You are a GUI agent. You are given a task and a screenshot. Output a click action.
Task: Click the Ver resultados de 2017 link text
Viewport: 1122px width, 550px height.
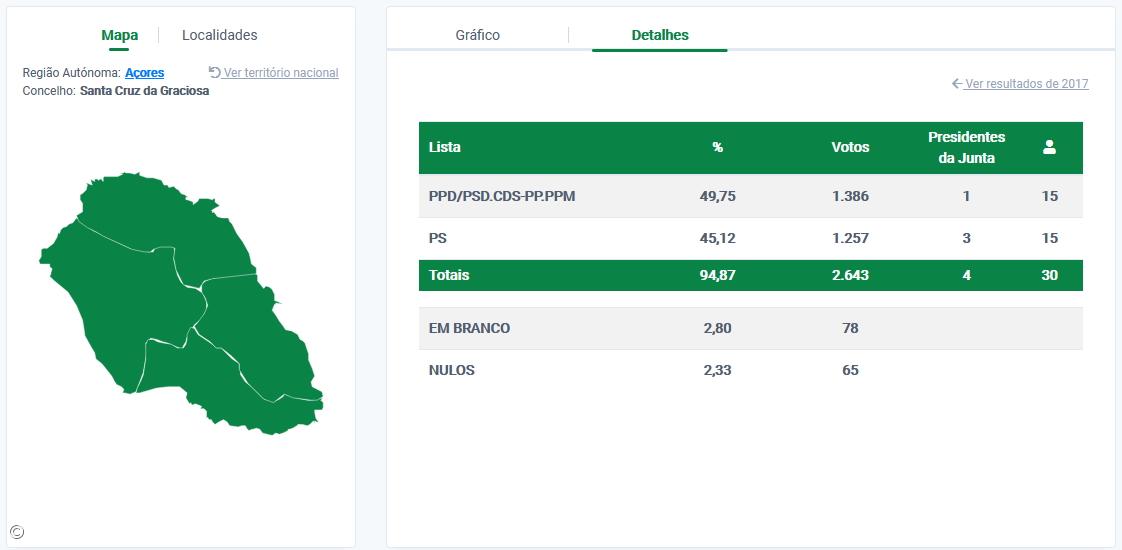point(1026,84)
